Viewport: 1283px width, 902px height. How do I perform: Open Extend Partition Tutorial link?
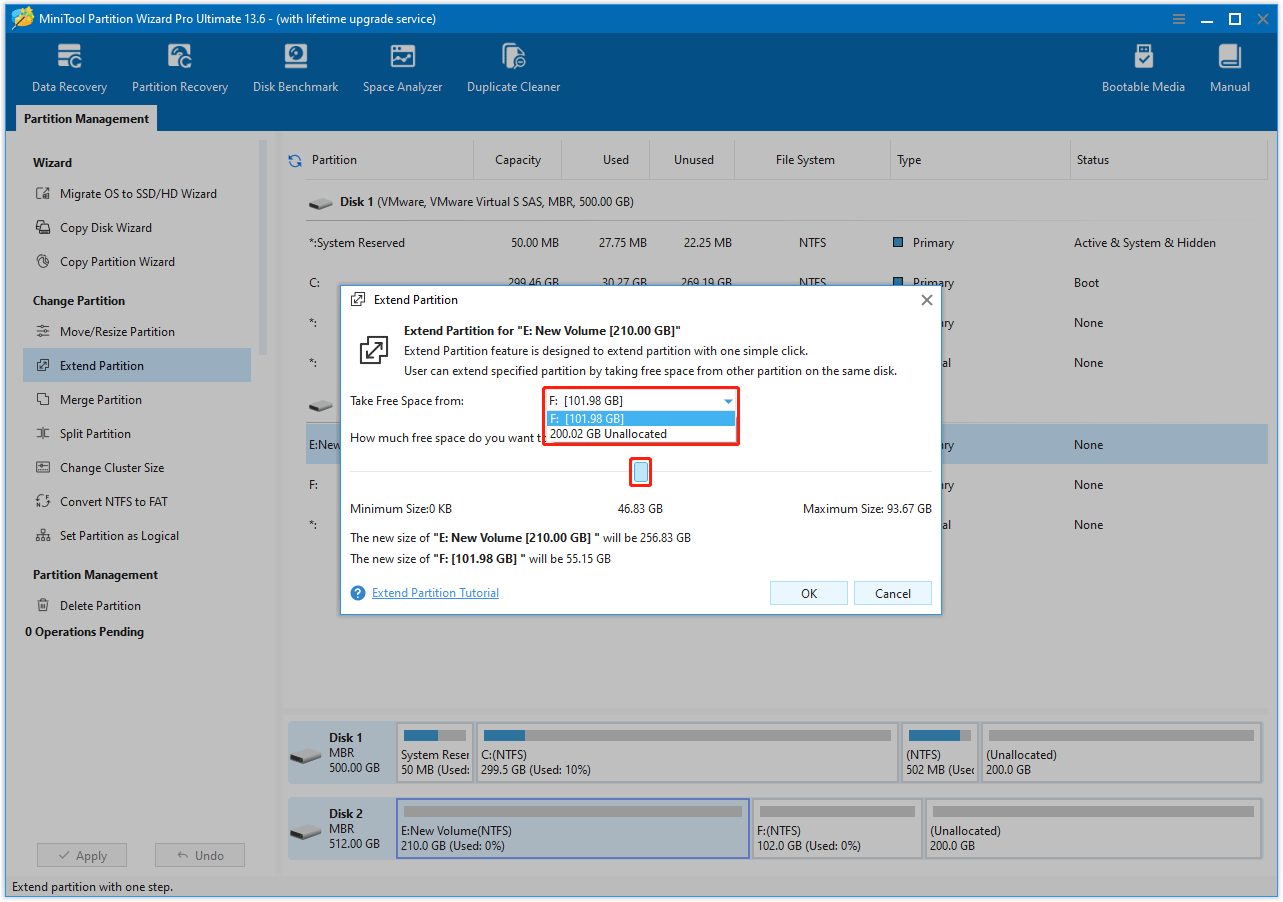click(435, 593)
